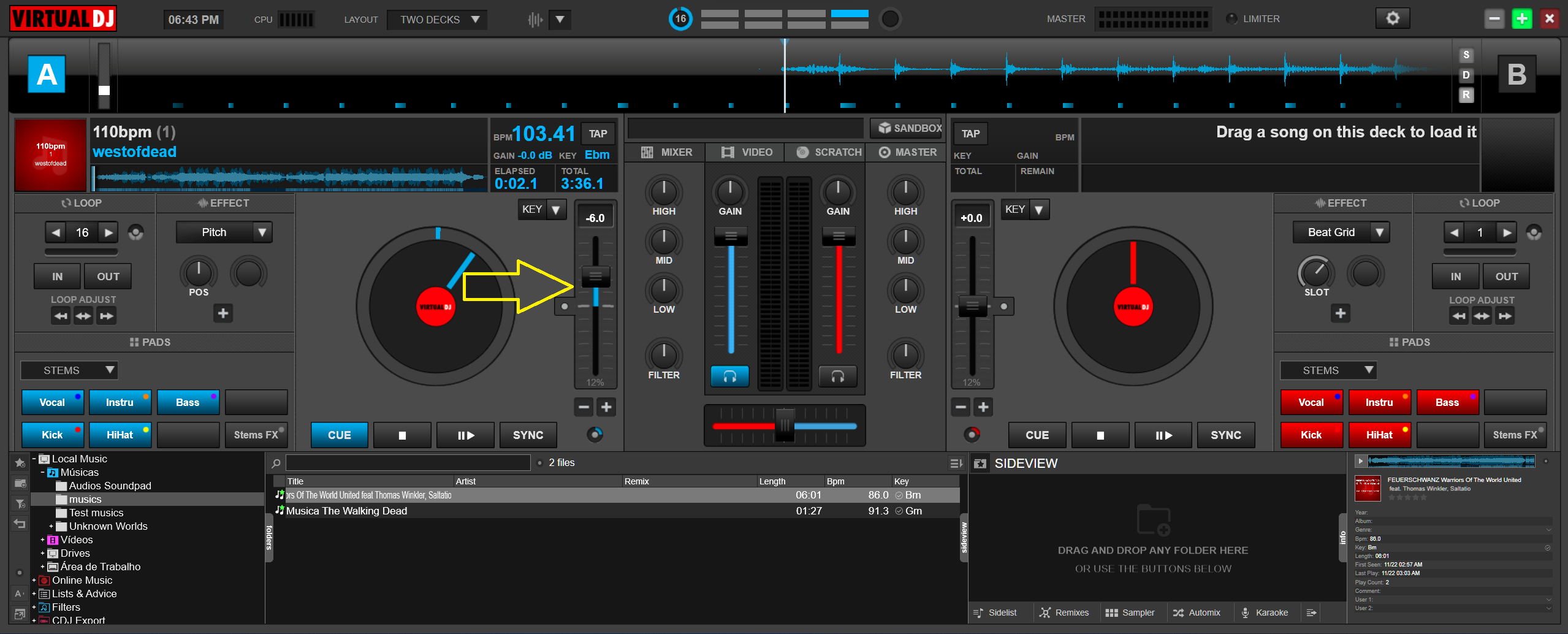Click the favorites star icon in sidebar

click(20, 463)
